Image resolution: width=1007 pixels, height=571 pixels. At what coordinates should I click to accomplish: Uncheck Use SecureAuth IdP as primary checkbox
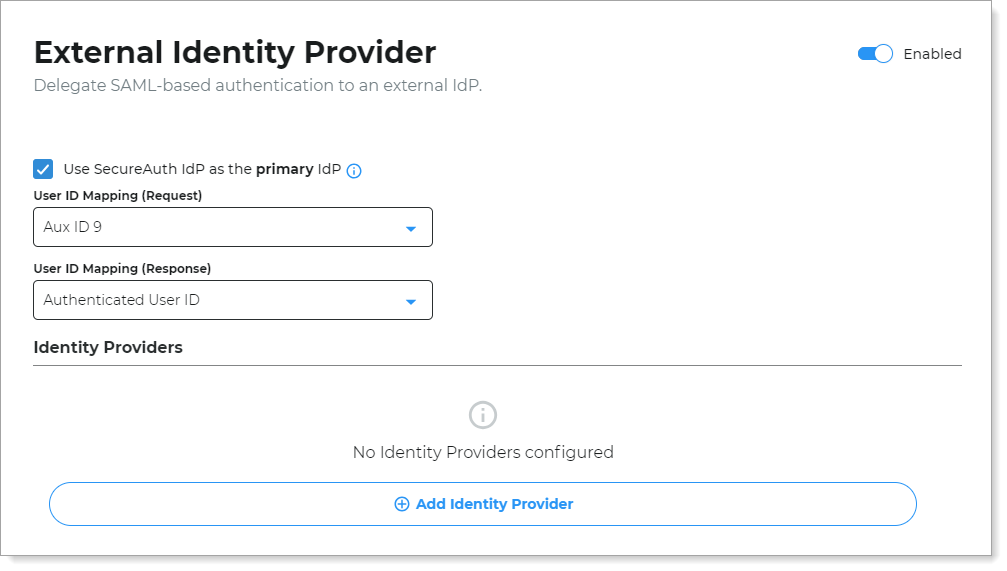43,169
